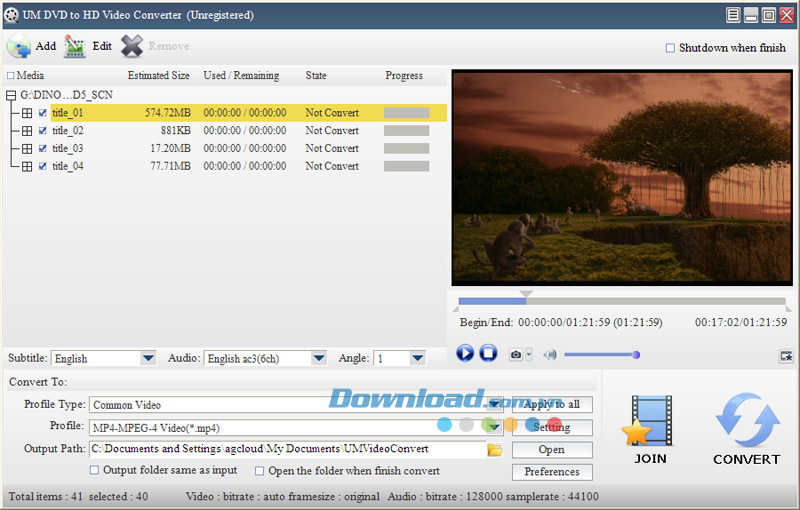Open the window menu icon in title bar
The width and height of the screenshot is (800, 510).
tap(733, 15)
